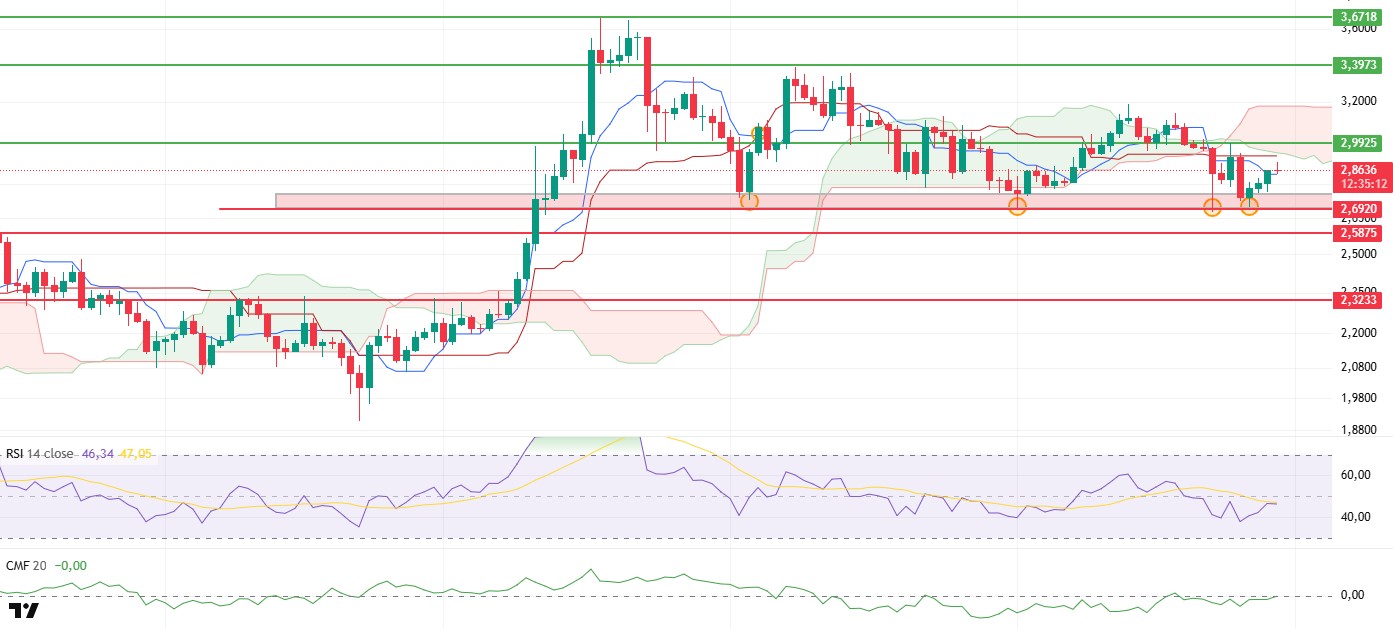Image resolution: width=1393 pixels, height=629 pixels.
Task: Click the 1,9800 price axis label
Action: click(x=1357, y=398)
